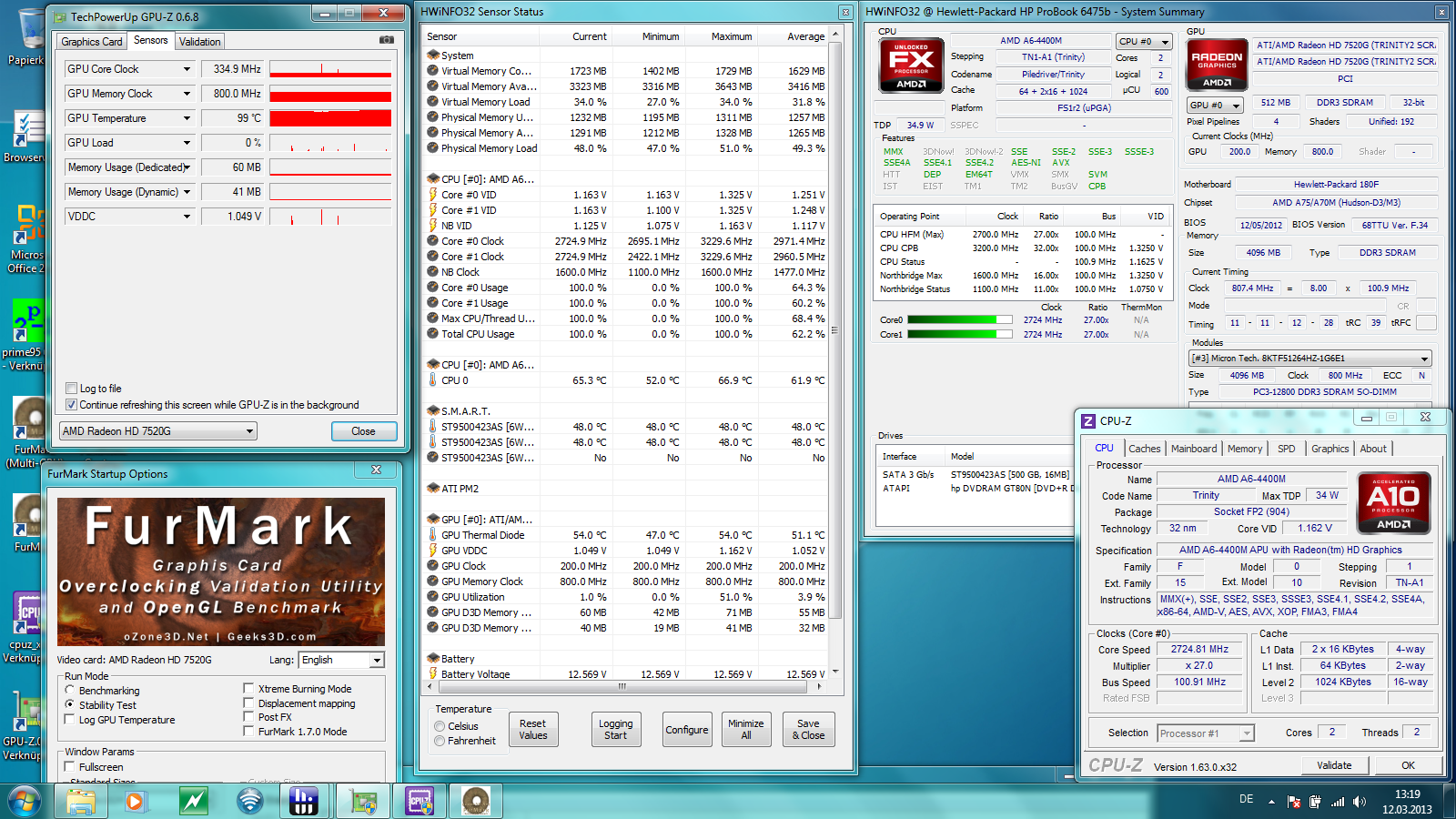The image size is (1456, 819).
Task: Click the Logging Start button
Action: (616, 730)
